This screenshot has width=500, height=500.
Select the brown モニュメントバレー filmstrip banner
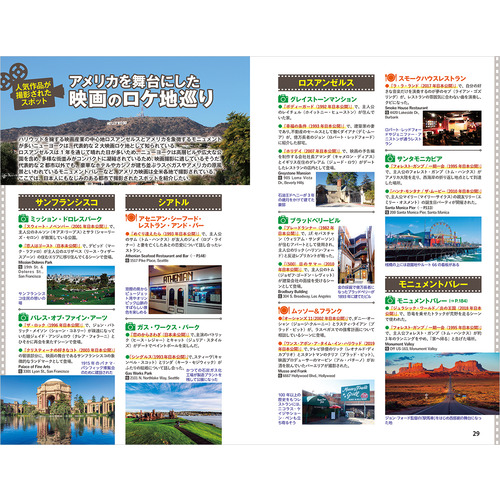[433, 284]
